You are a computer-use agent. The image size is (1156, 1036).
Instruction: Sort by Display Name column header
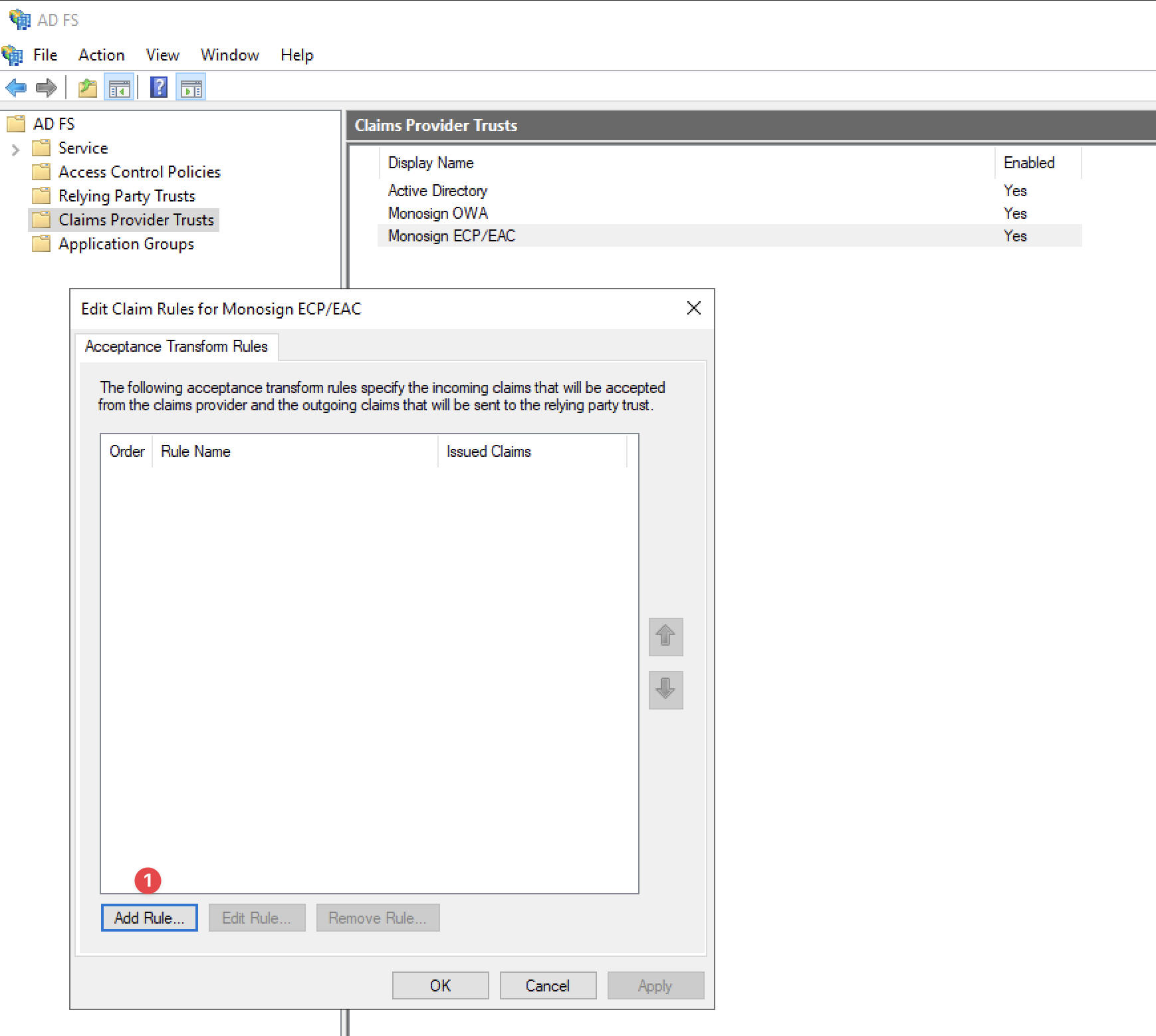point(431,163)
